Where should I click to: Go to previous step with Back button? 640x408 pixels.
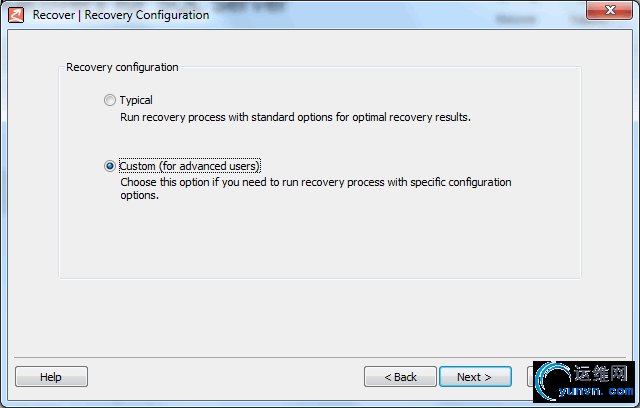tap(400, 377)
